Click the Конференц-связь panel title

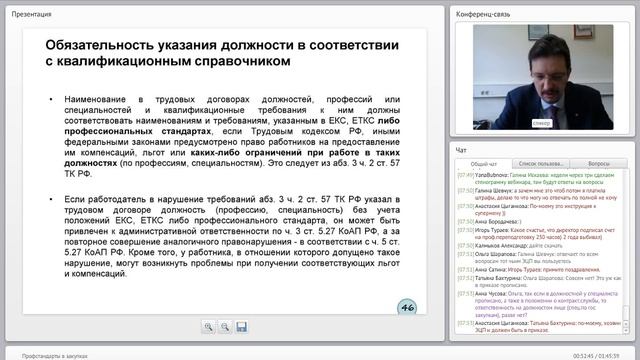pyautogui.click(x=483, y=14)
